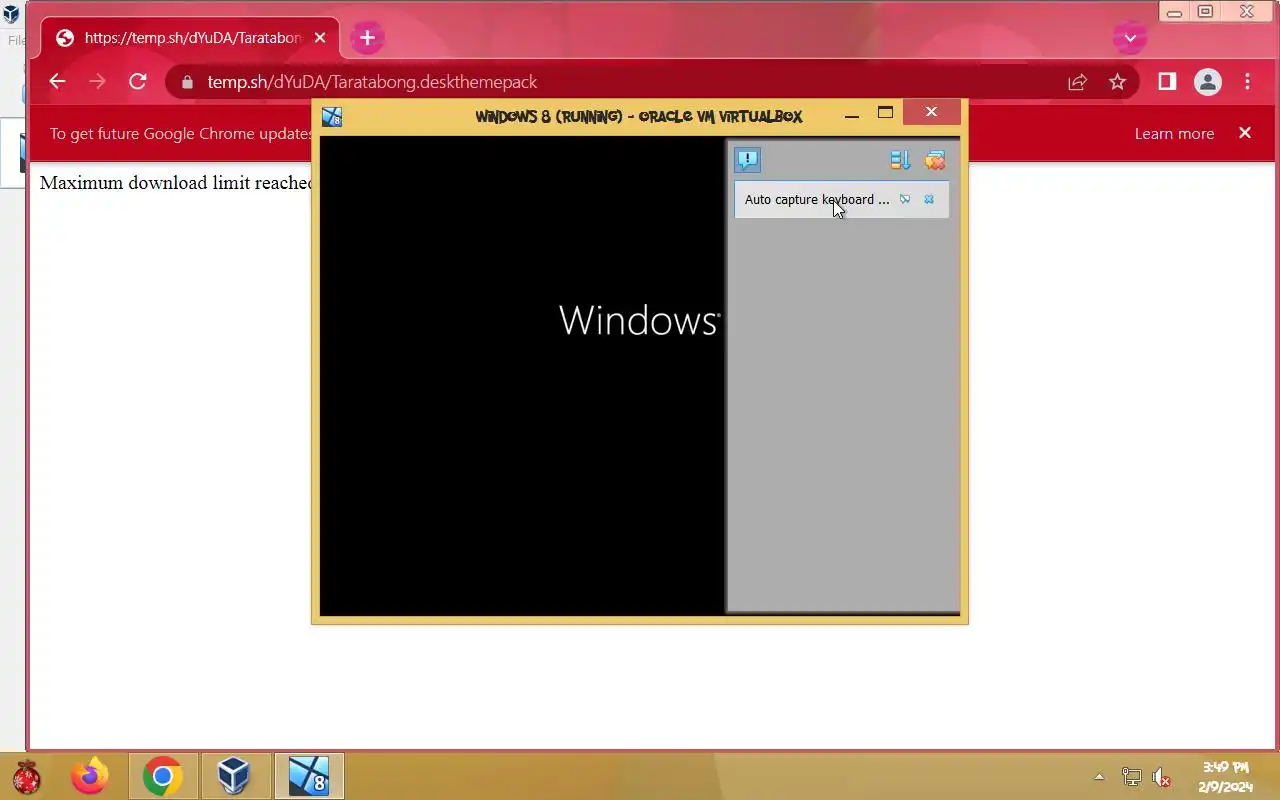Minimize the Windows 8 VirtualBox window
1280x800 pixels.
852,114
